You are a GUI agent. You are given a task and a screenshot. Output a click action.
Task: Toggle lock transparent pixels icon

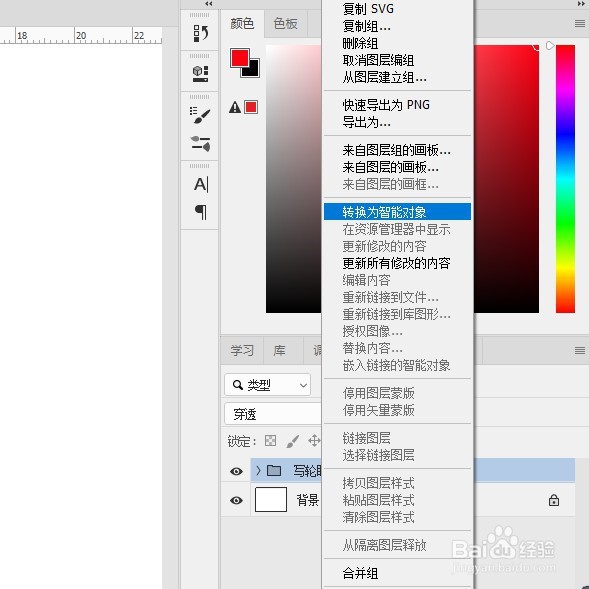[270, 440]
